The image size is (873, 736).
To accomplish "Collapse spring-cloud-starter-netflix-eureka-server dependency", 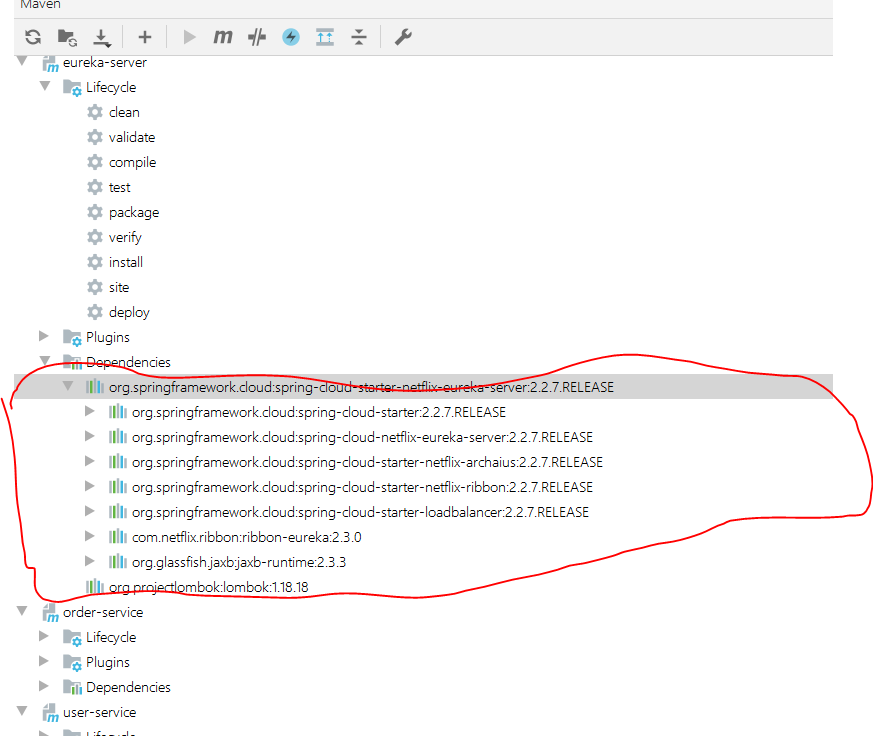I will pos(68,386).
